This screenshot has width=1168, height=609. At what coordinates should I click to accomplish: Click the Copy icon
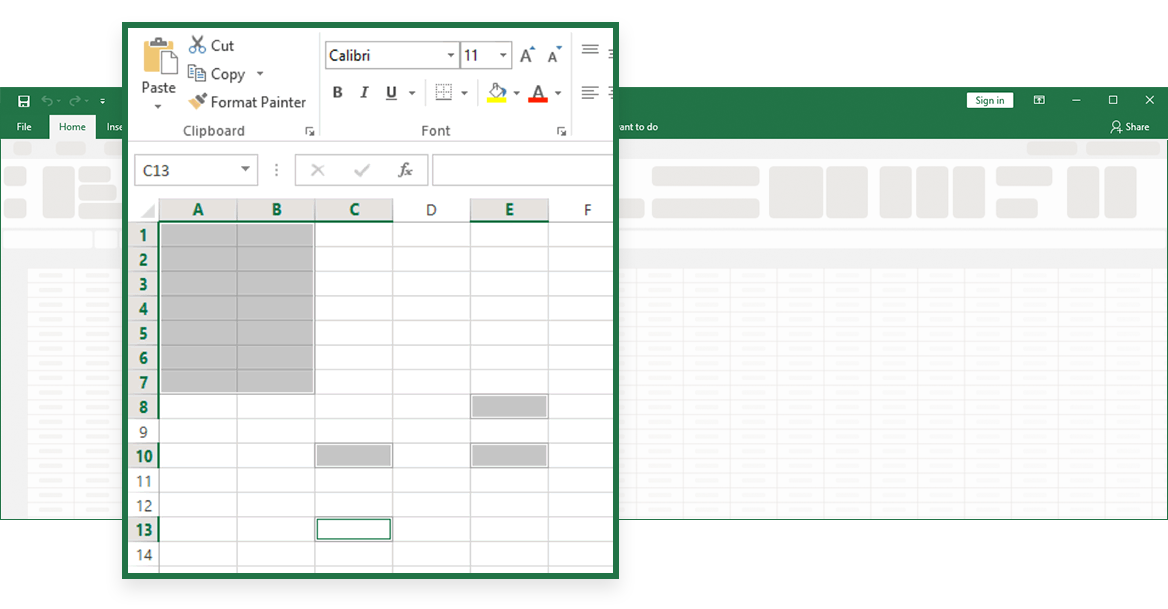point(197,74)
